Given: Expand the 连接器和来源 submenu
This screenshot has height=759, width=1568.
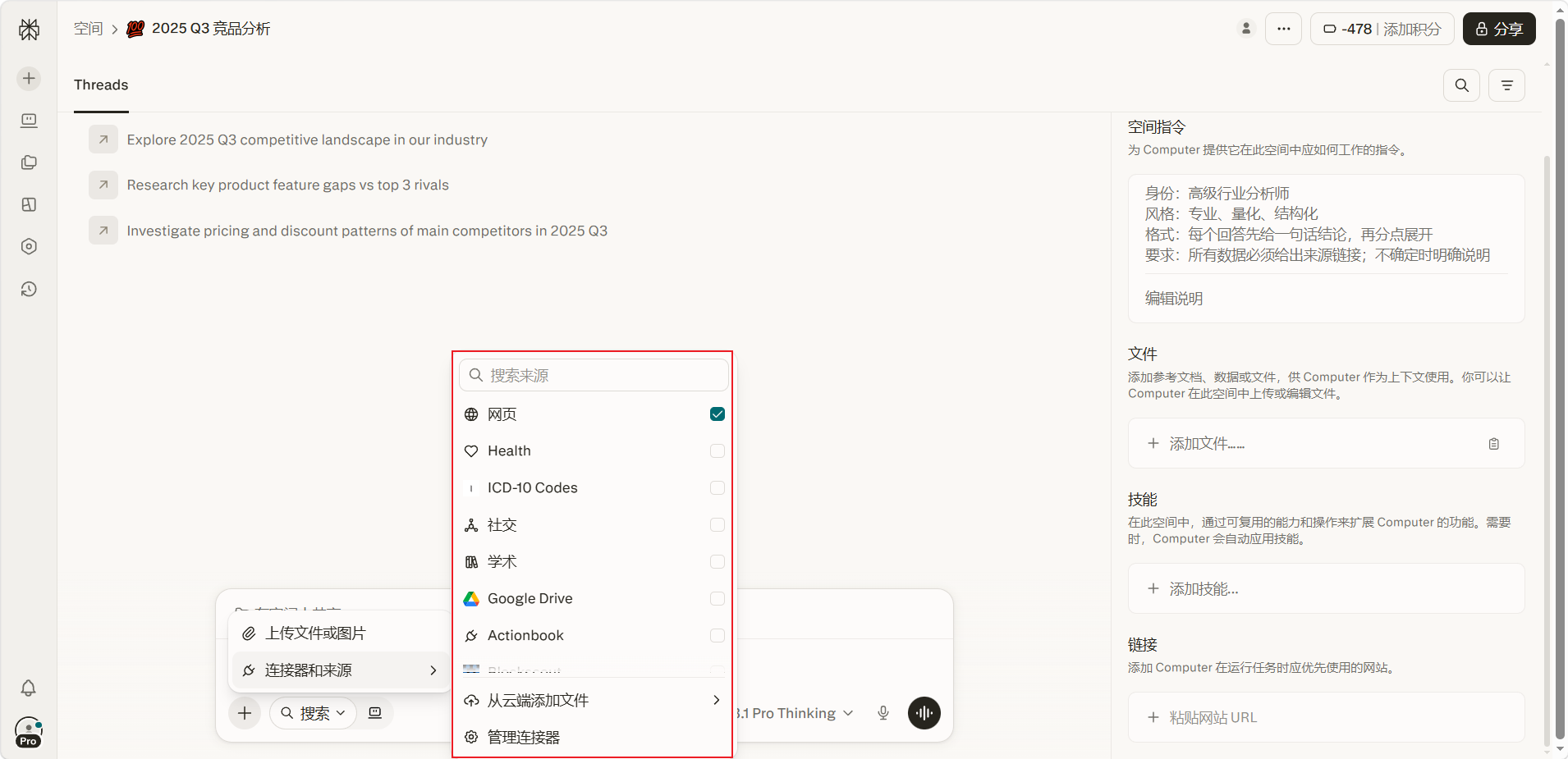Looking at the screenshot, I should pos(341,670).
